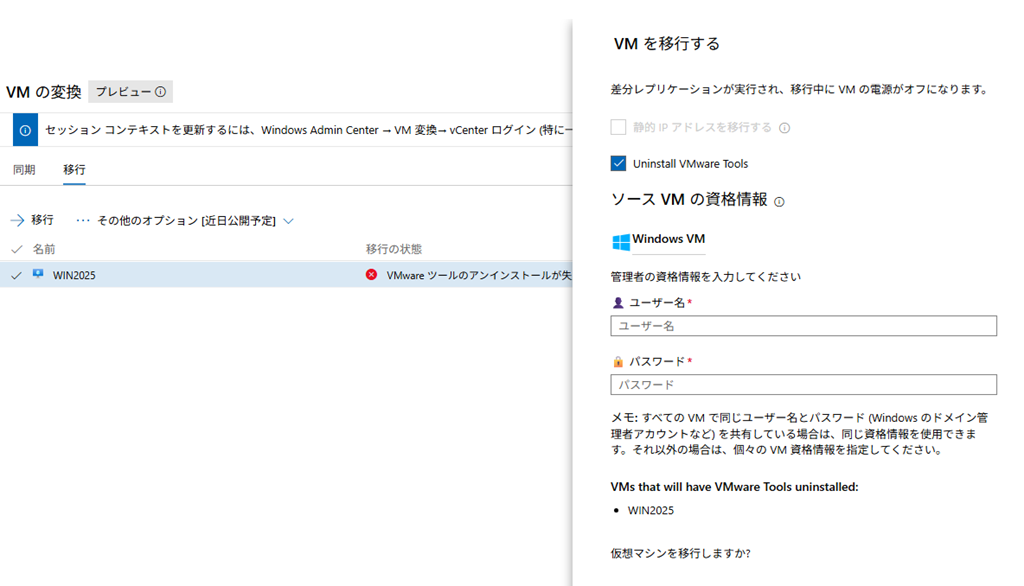Click the Windows logo beside Windows VM
This screenshot has width=1024, height=586.
point(621,241)
